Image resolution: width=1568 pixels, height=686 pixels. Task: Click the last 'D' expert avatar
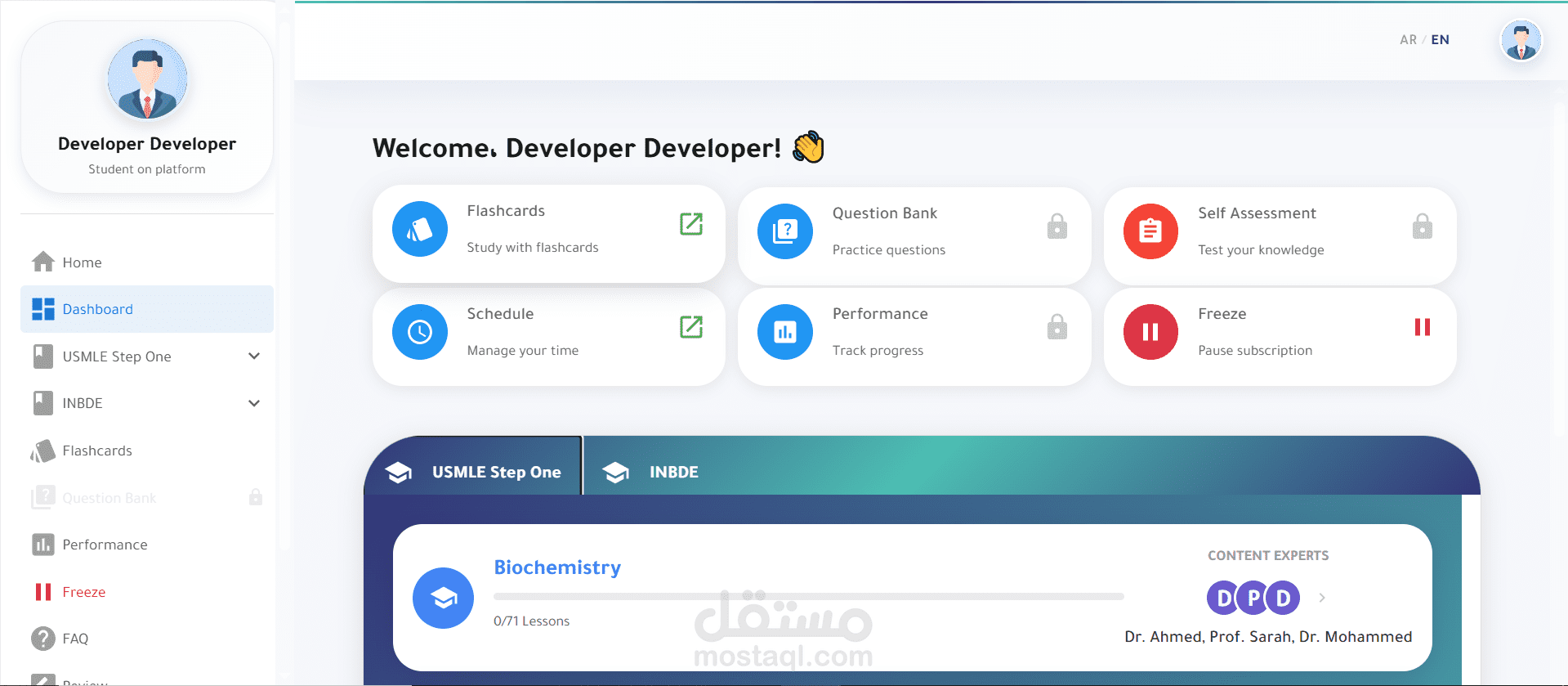pyautogui.click(x=1283, y=598)
